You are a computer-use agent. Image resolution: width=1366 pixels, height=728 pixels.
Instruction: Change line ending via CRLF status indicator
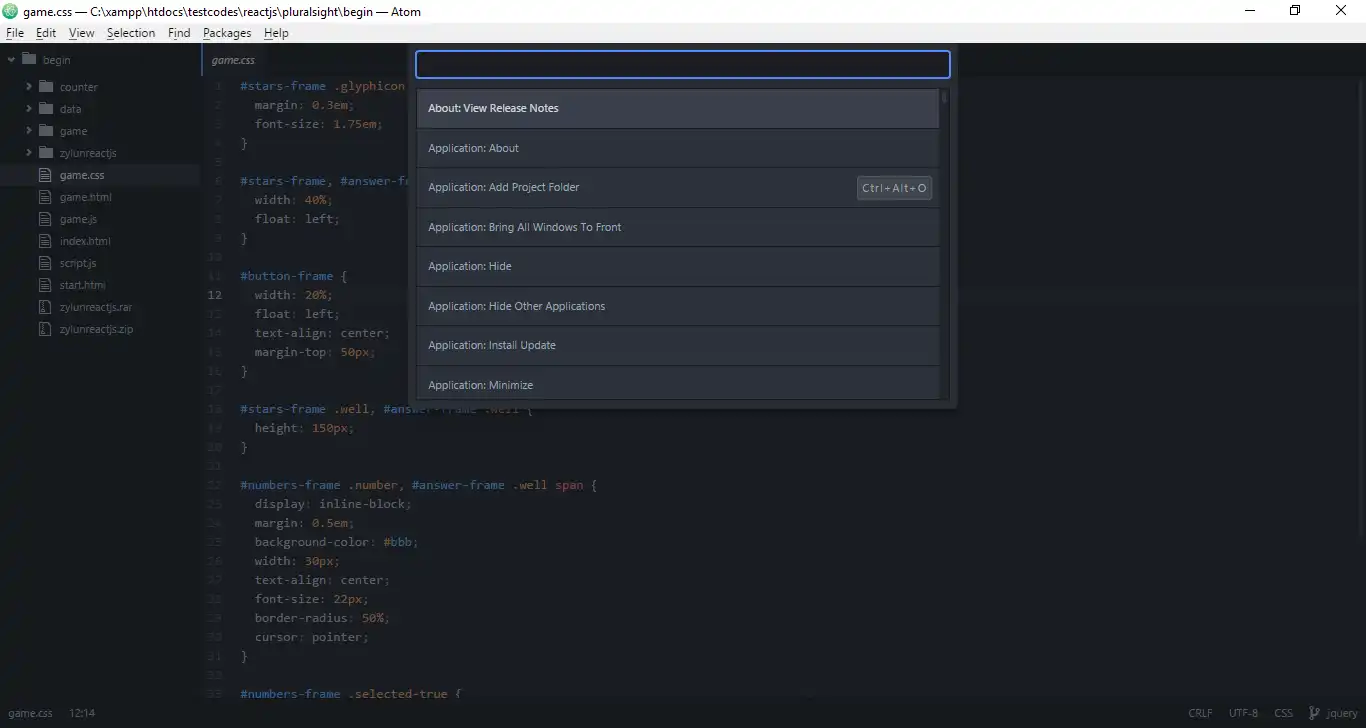click(x=1200, y=712)
